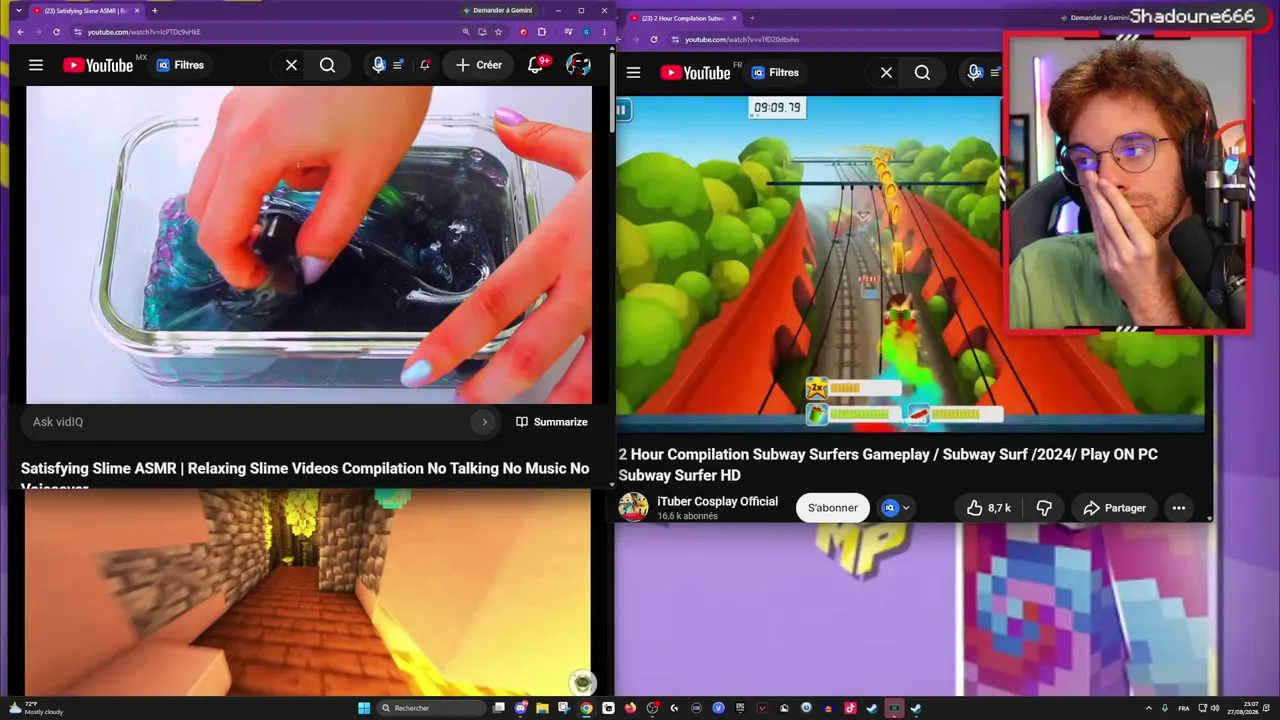Open Chrome from the Windows taskbar
This screenshot has width=1280, height=720.
coord(586,708)
